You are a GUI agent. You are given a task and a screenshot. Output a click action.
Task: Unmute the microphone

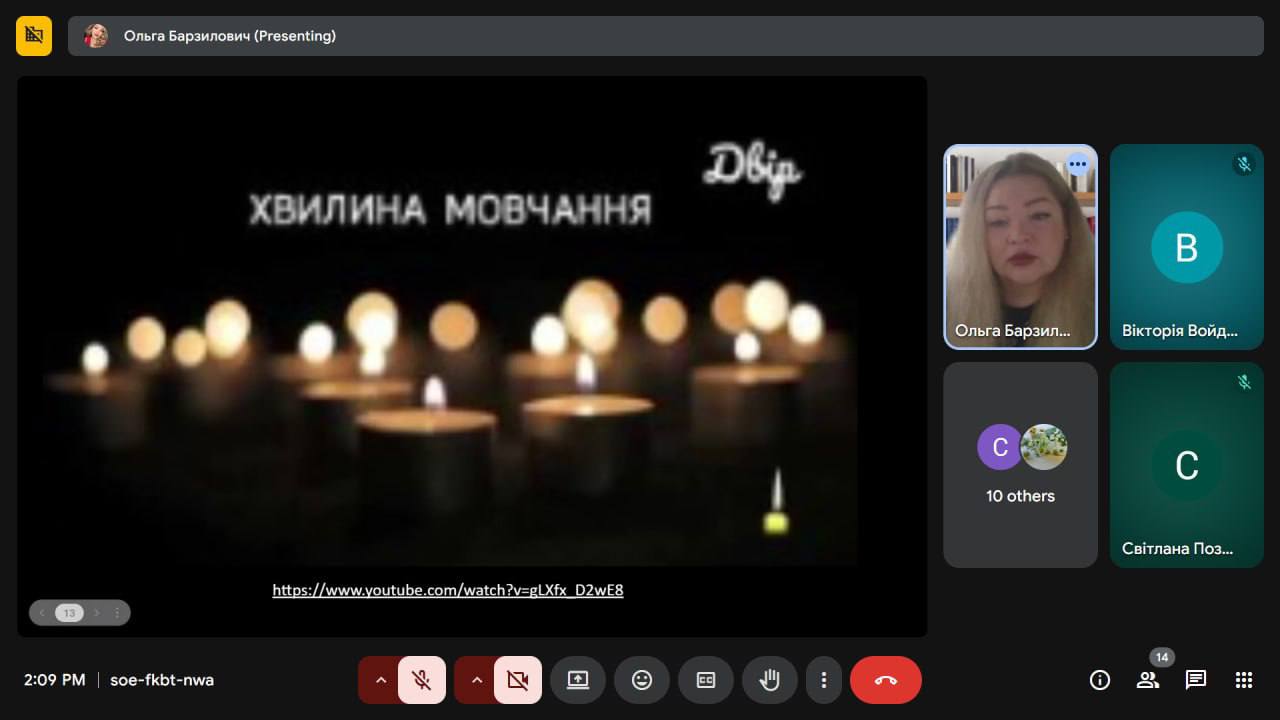coord(422,680)
